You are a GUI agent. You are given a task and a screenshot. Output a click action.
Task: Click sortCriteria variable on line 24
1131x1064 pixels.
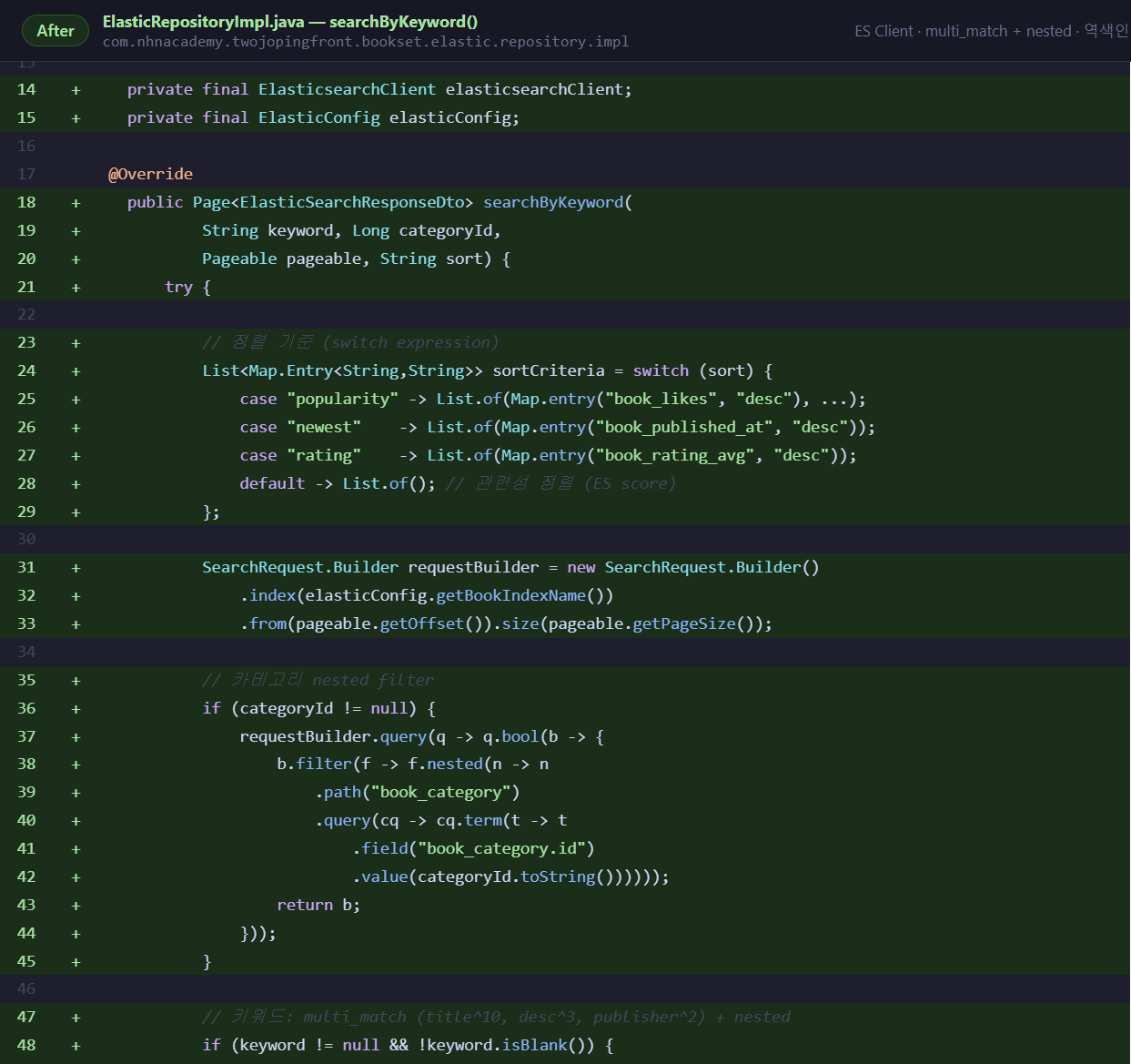(549, 370)
